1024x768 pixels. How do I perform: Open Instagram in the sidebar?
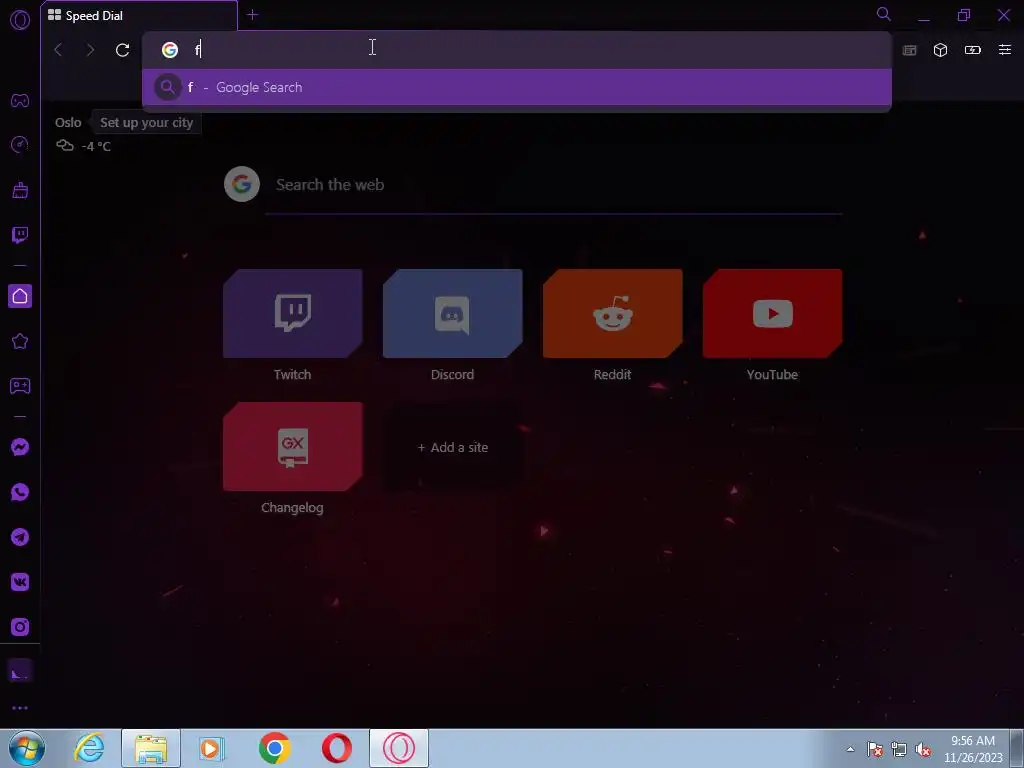click(x=20, y=627)
